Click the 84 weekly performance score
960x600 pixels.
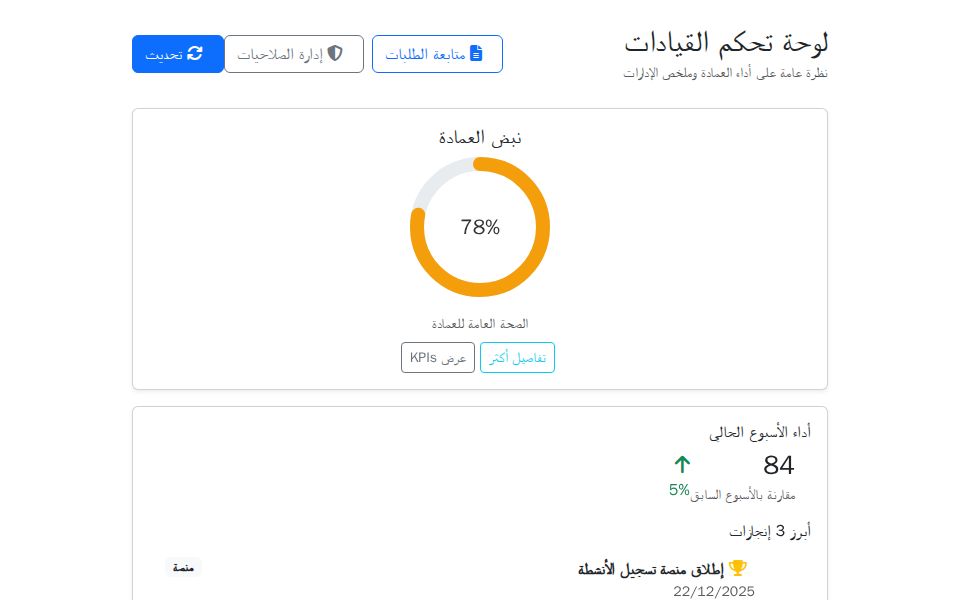click(x=780, y=465)
